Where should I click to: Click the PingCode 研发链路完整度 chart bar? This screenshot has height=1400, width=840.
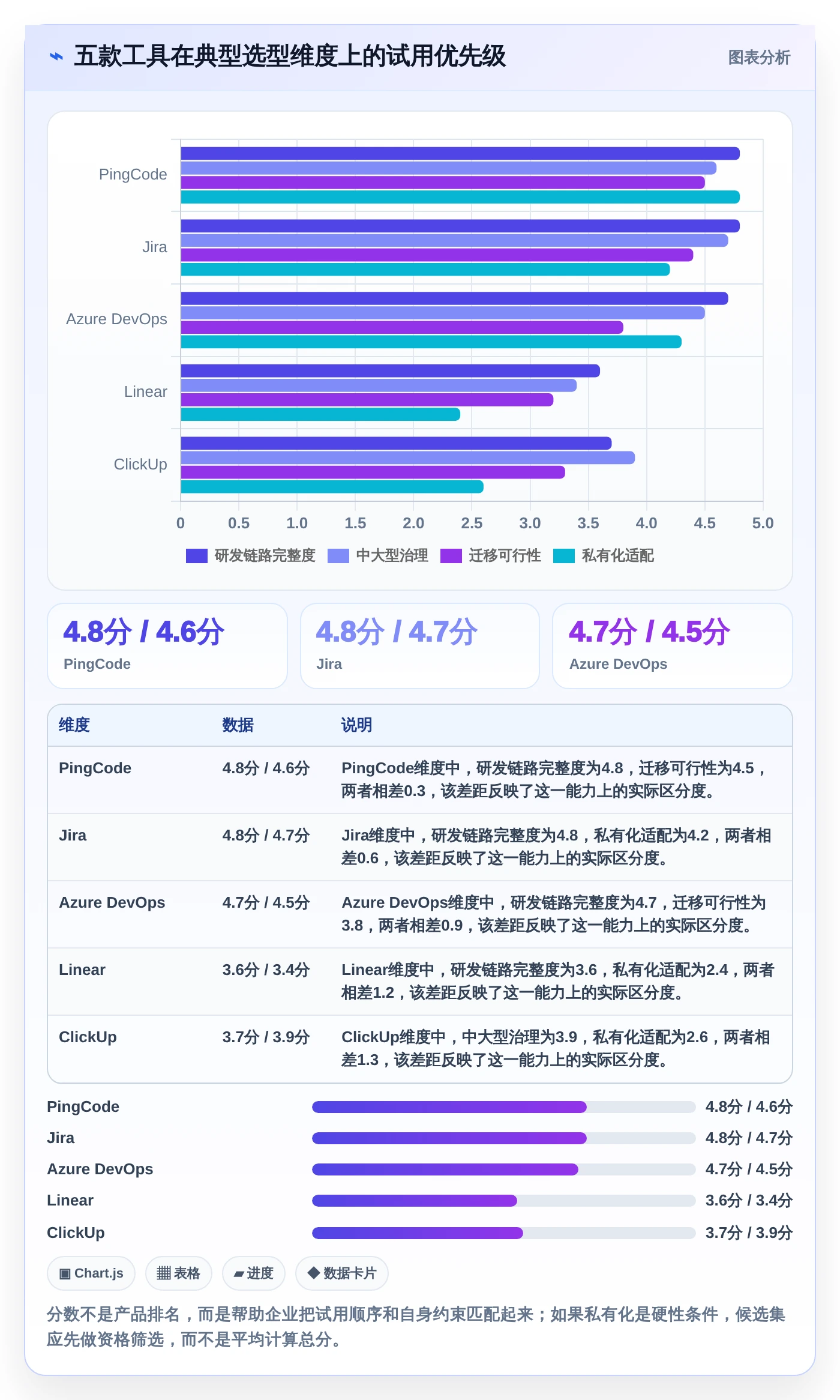[460, 154]
